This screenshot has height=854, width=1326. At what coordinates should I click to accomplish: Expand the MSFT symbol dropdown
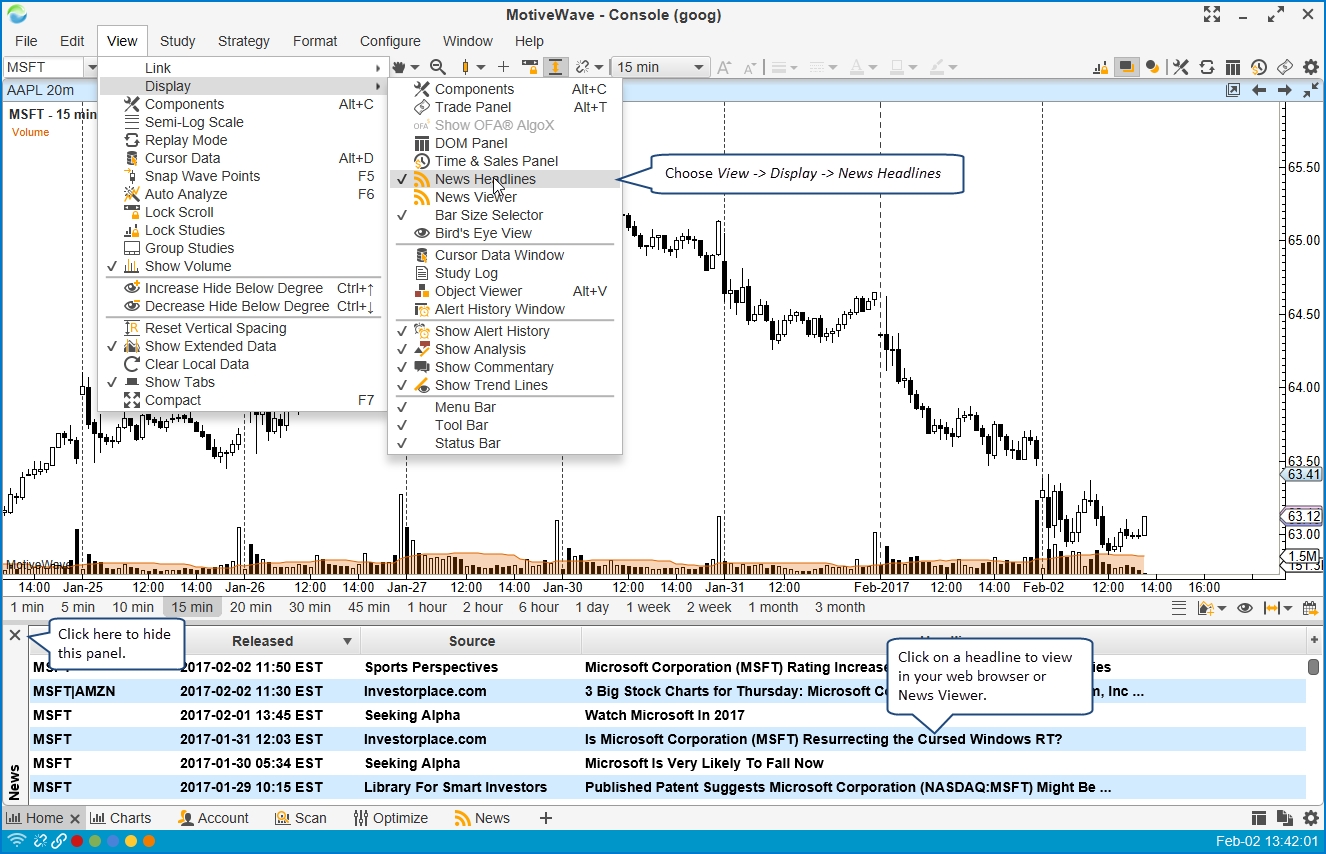coord(91,67)
